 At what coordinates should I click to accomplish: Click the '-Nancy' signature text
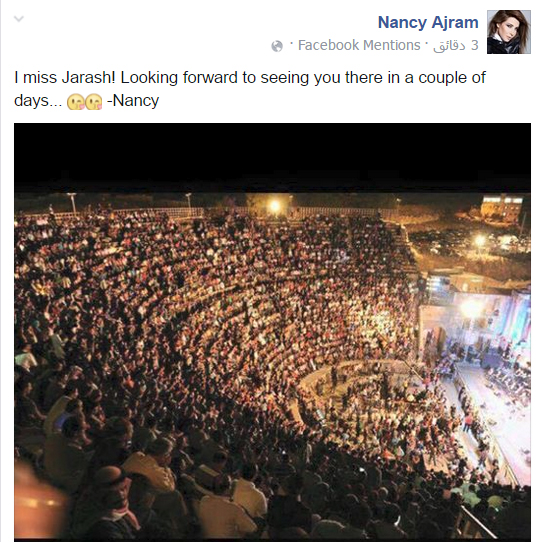point(133,101)
